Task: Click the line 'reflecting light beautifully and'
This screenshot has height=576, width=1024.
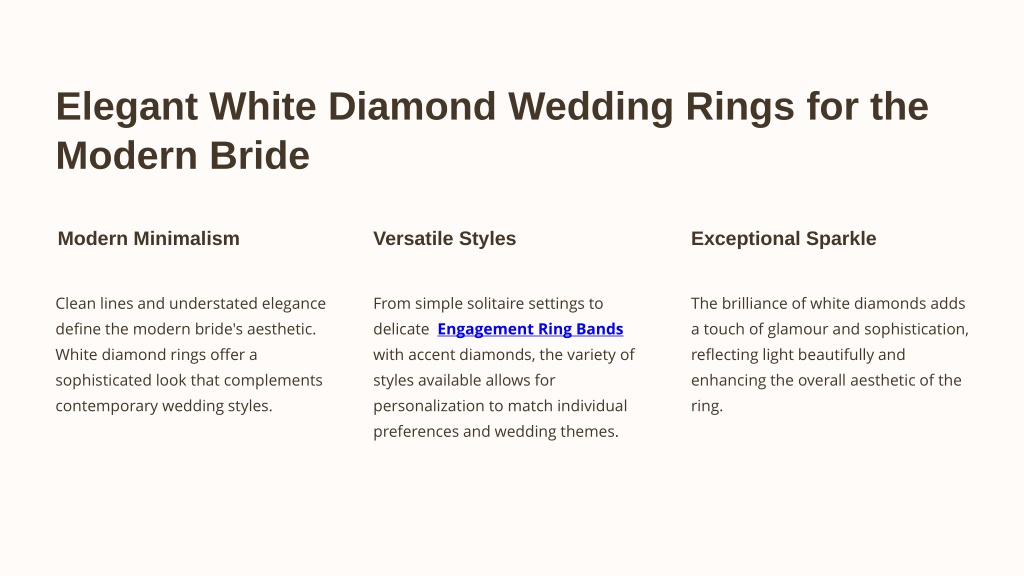Action: 798,355
